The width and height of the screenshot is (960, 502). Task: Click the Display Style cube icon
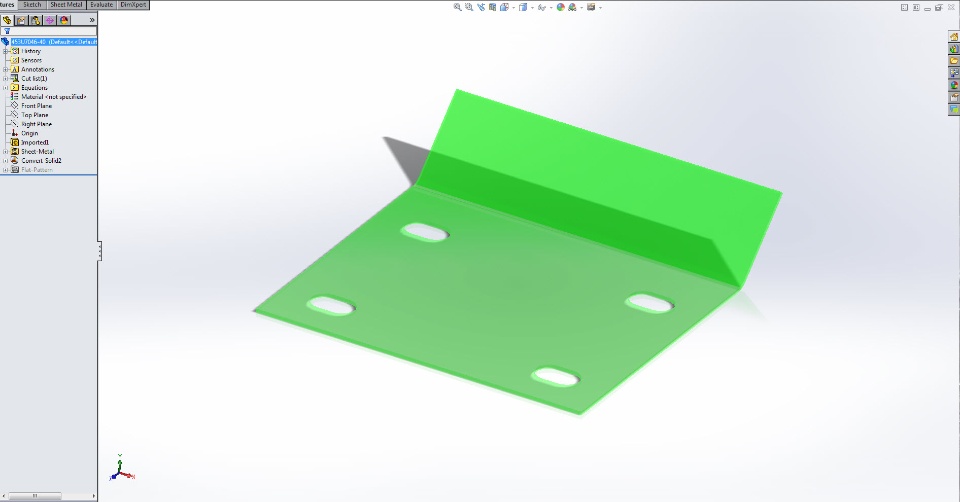click(x=523, y=7)
